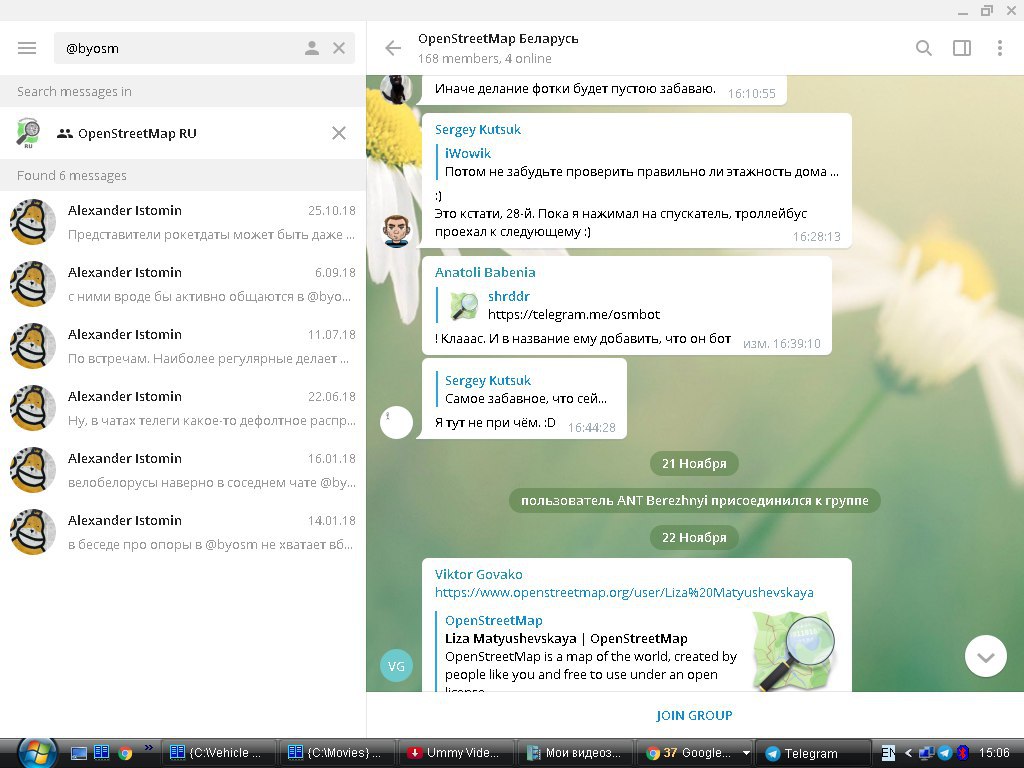Open the three-dot chat options menu
Image resolution: width=1024 pixels, height=768 pixels.
1000,48
